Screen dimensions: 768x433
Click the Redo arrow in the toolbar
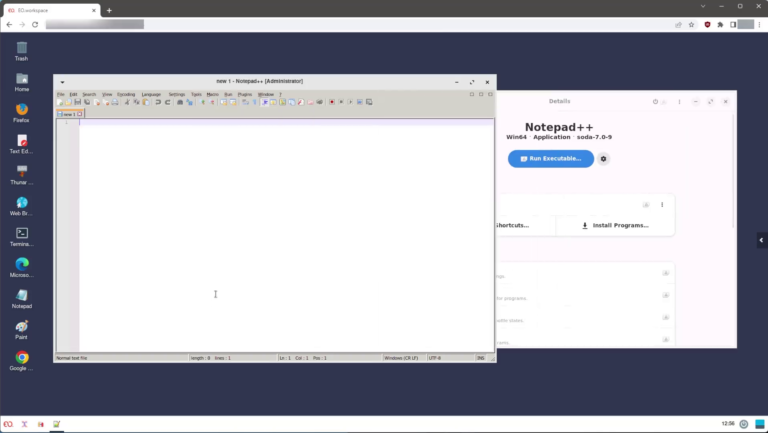click(167, 102)
